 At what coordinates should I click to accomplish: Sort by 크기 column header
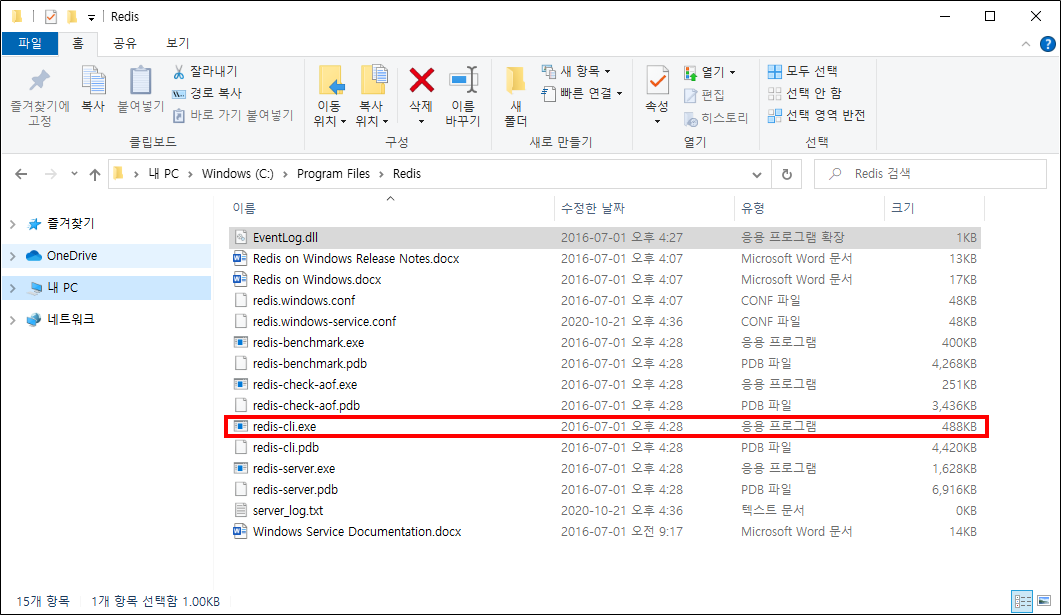(934, 208)
